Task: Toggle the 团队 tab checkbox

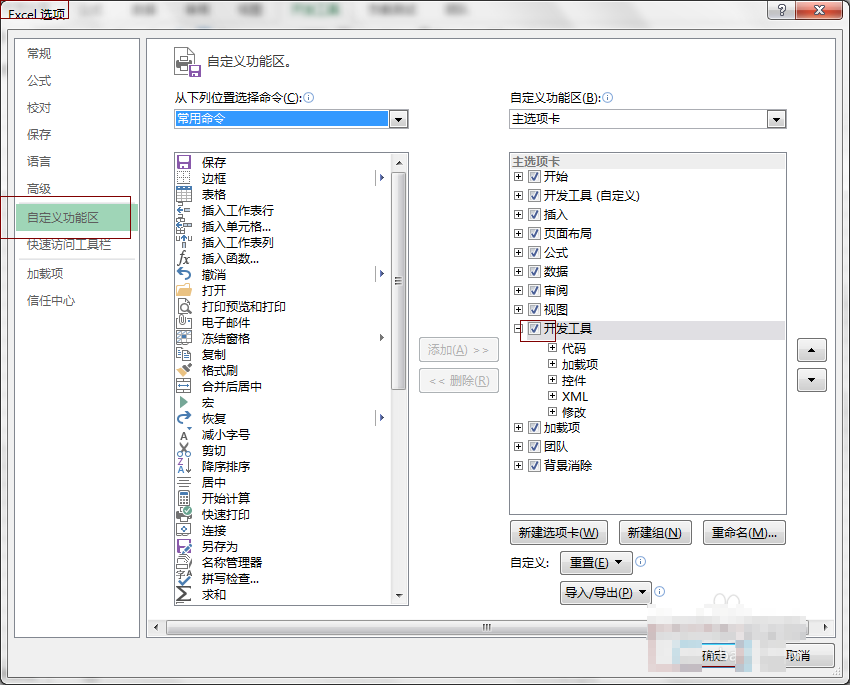Action: click(535, 446)
